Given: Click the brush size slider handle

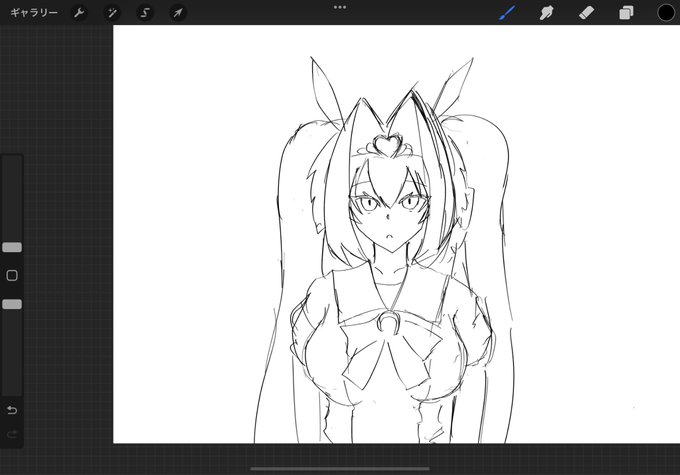Looking at the screenshot, I should (12, 247).
